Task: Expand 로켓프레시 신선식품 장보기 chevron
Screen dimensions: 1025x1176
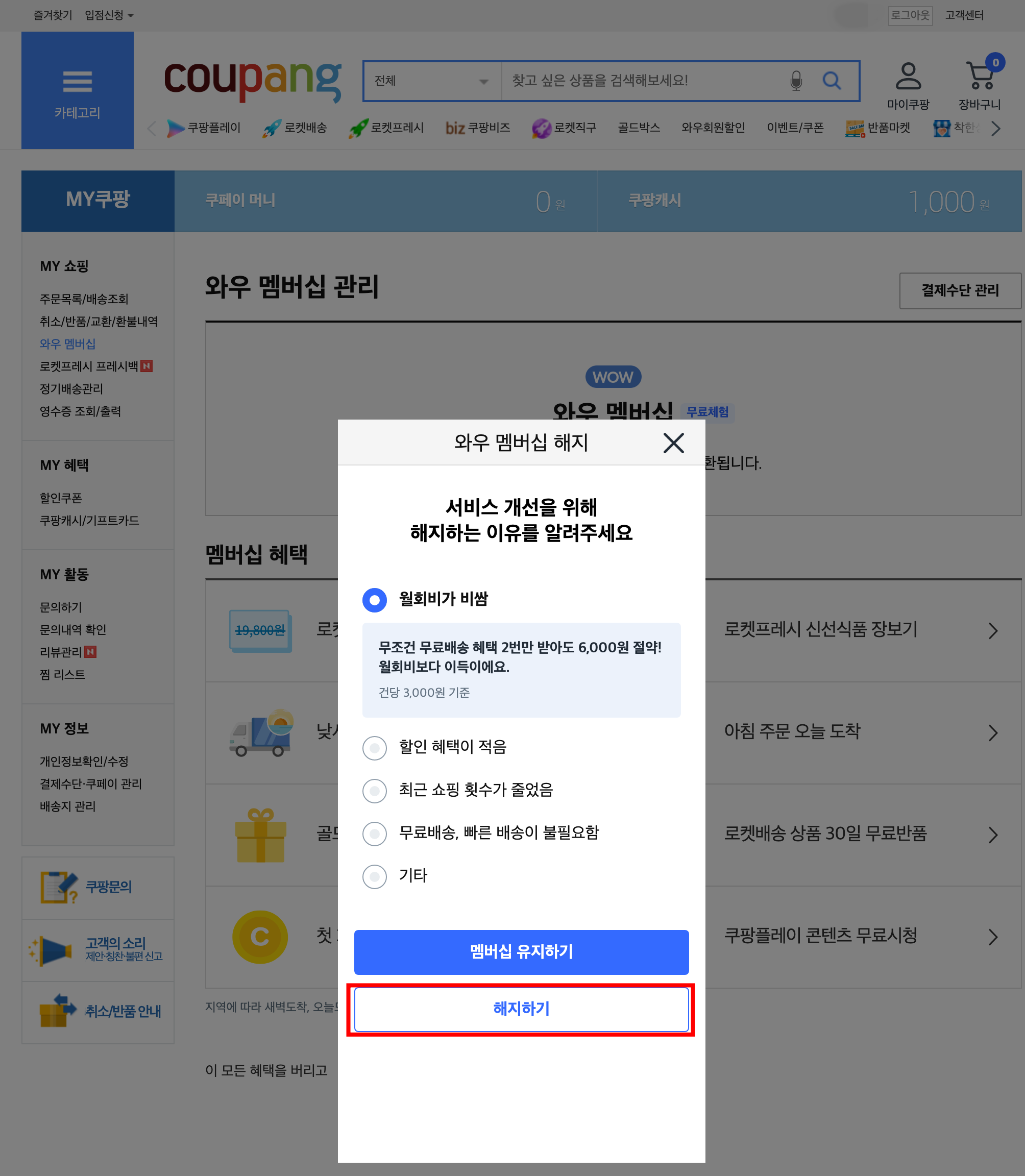Action: click(993, 631)
